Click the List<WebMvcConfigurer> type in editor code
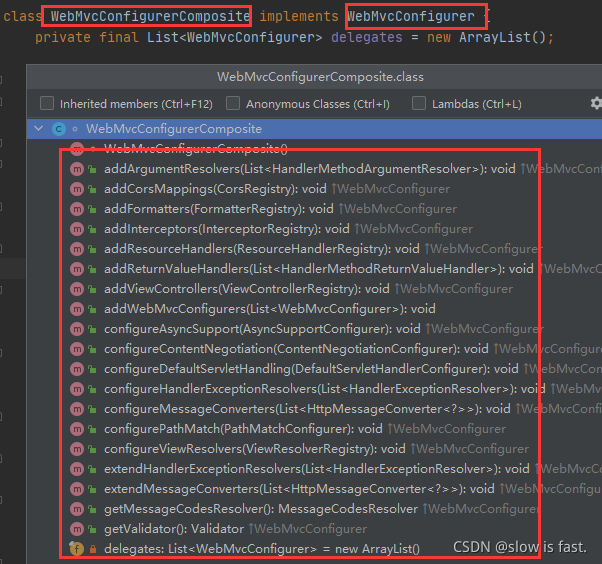602x564 pixels. pos(235,38)
